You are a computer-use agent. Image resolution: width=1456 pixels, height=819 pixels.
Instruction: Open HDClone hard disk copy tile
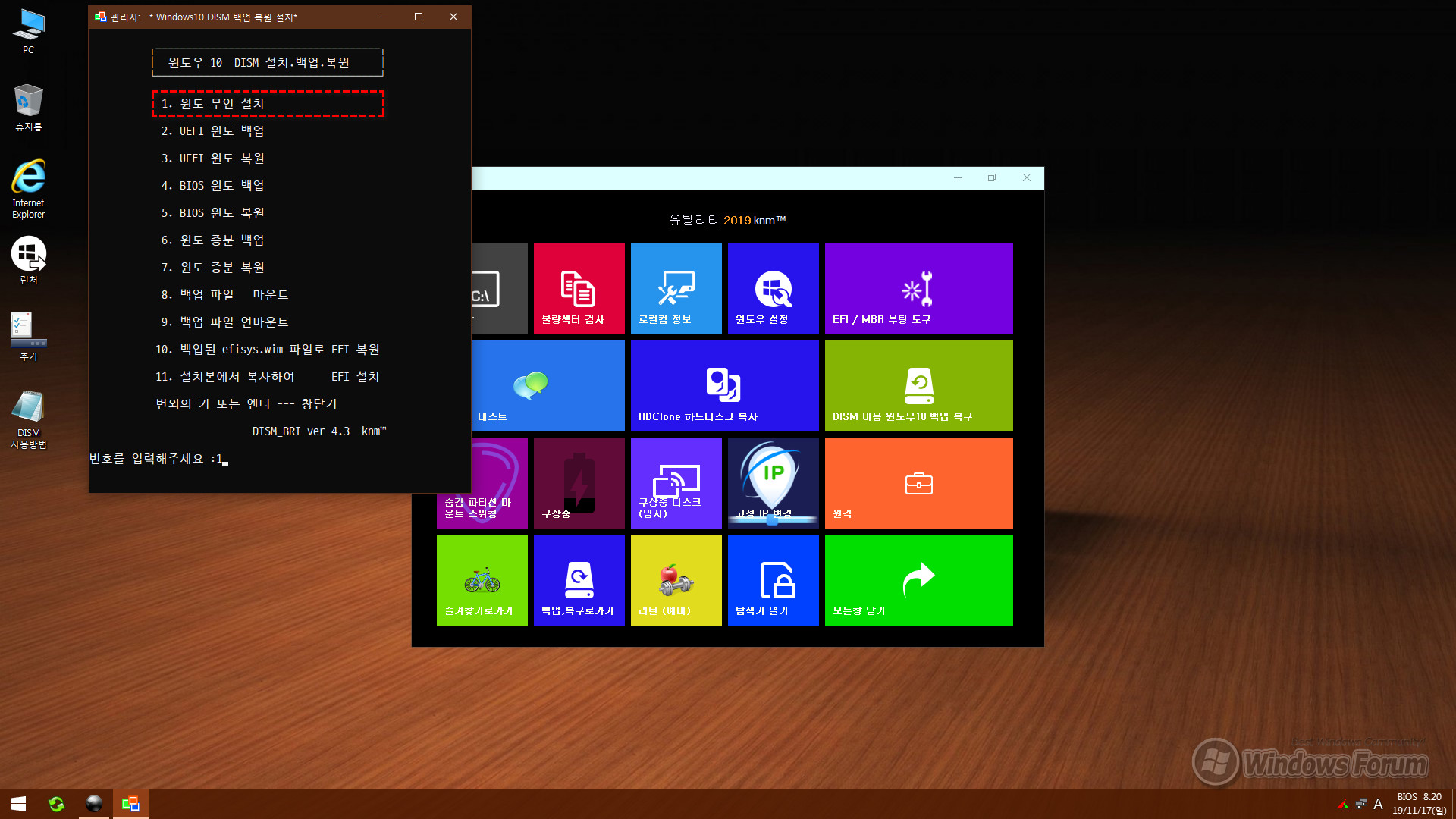coord(724,386)
